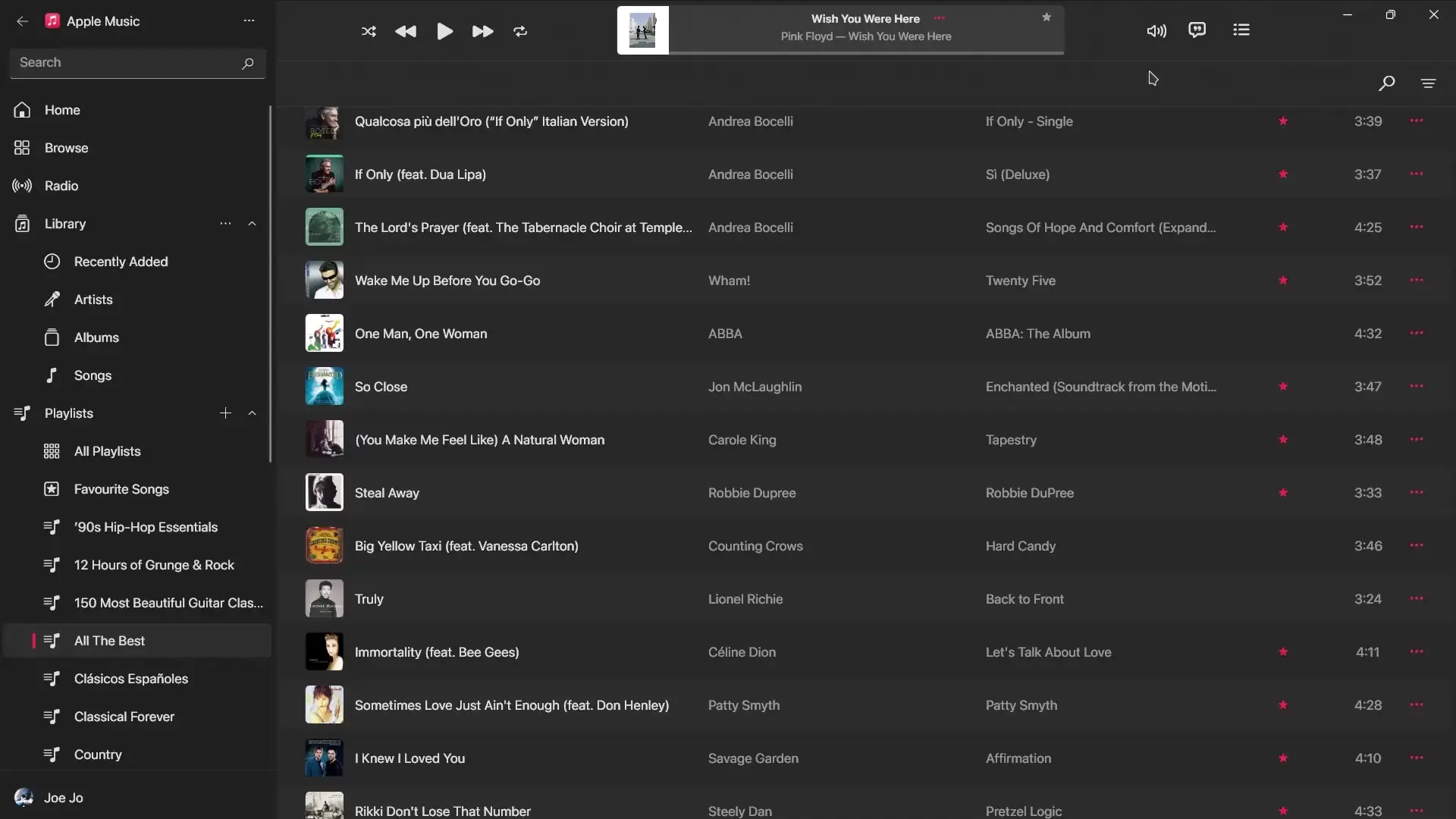
Task: Unfavorite the Wish You Were Here track
Action: (1046, 16)
